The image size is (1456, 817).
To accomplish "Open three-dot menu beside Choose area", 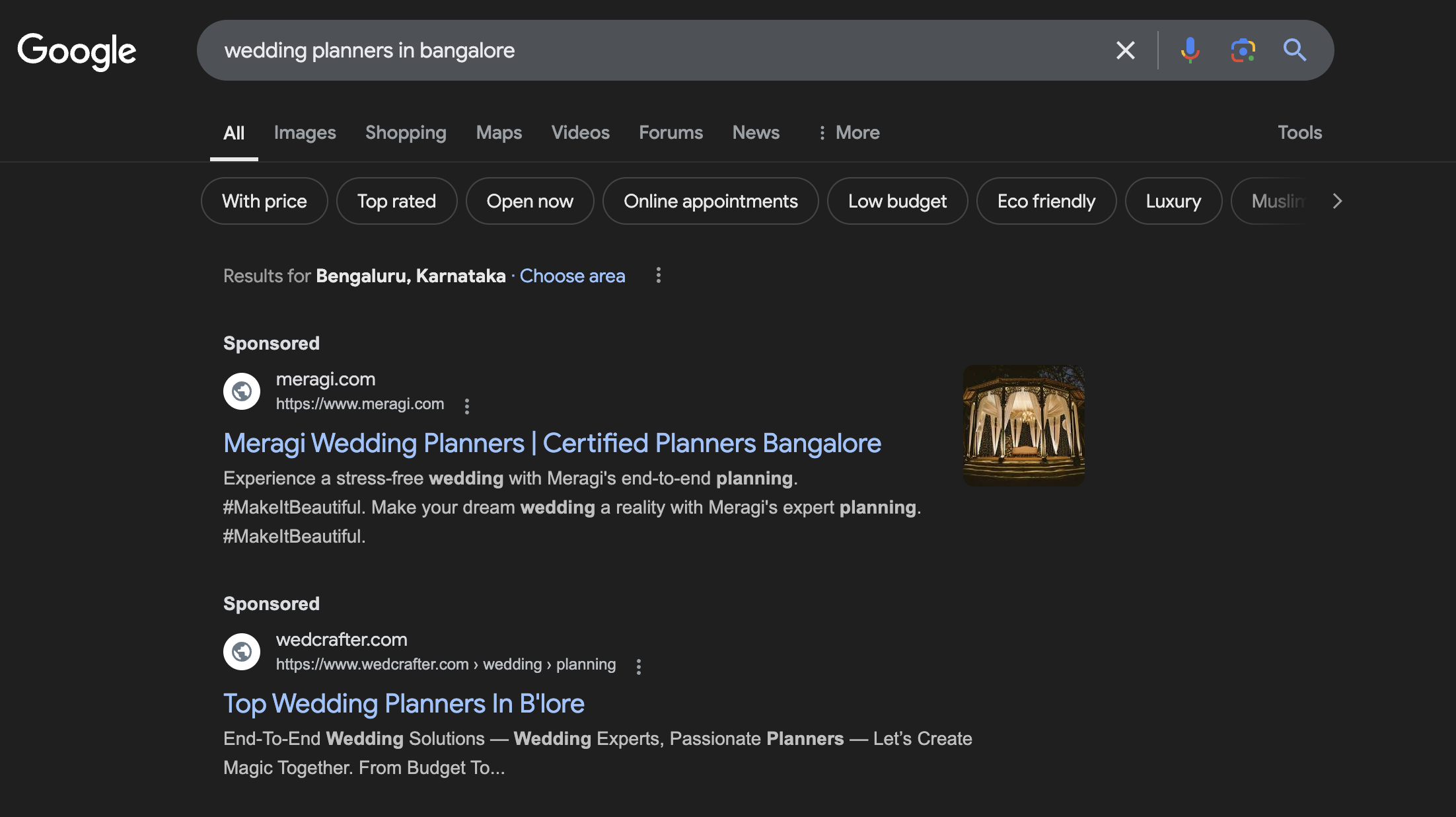I will tap(658, 276).
